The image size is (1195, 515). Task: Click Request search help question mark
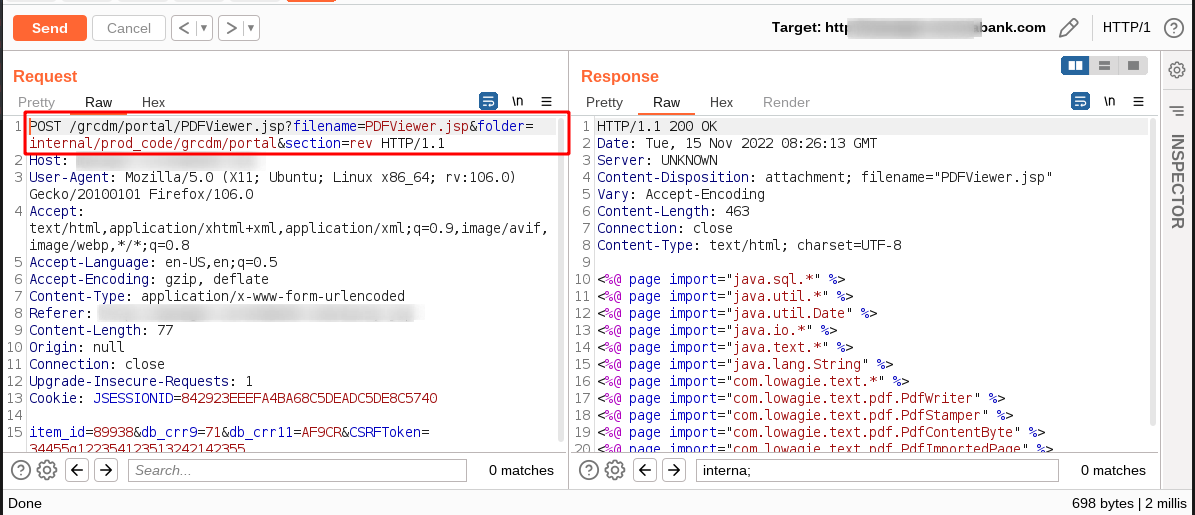tap(21, 470)
